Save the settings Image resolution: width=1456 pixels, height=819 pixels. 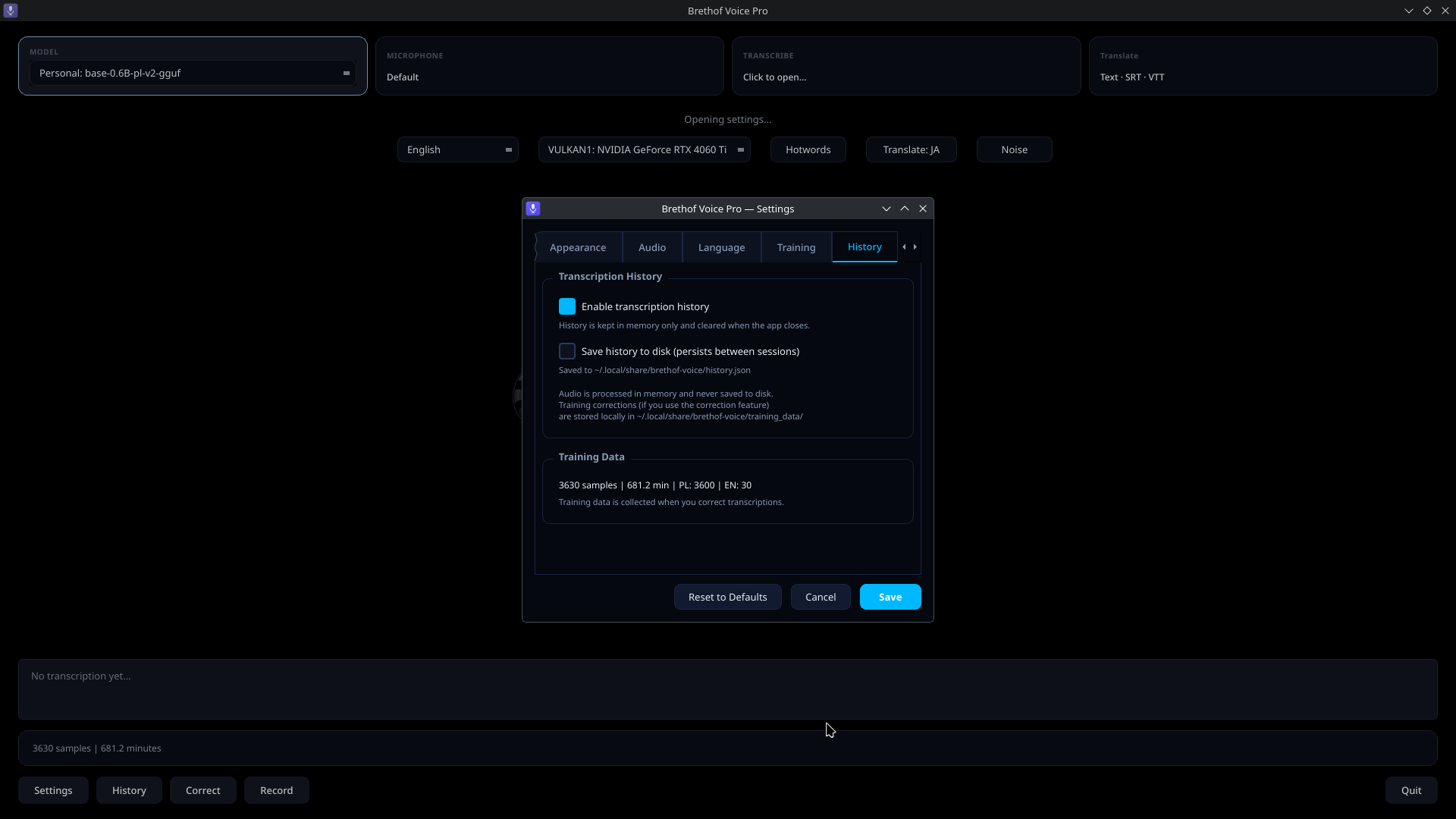click(x=890, y=597)
